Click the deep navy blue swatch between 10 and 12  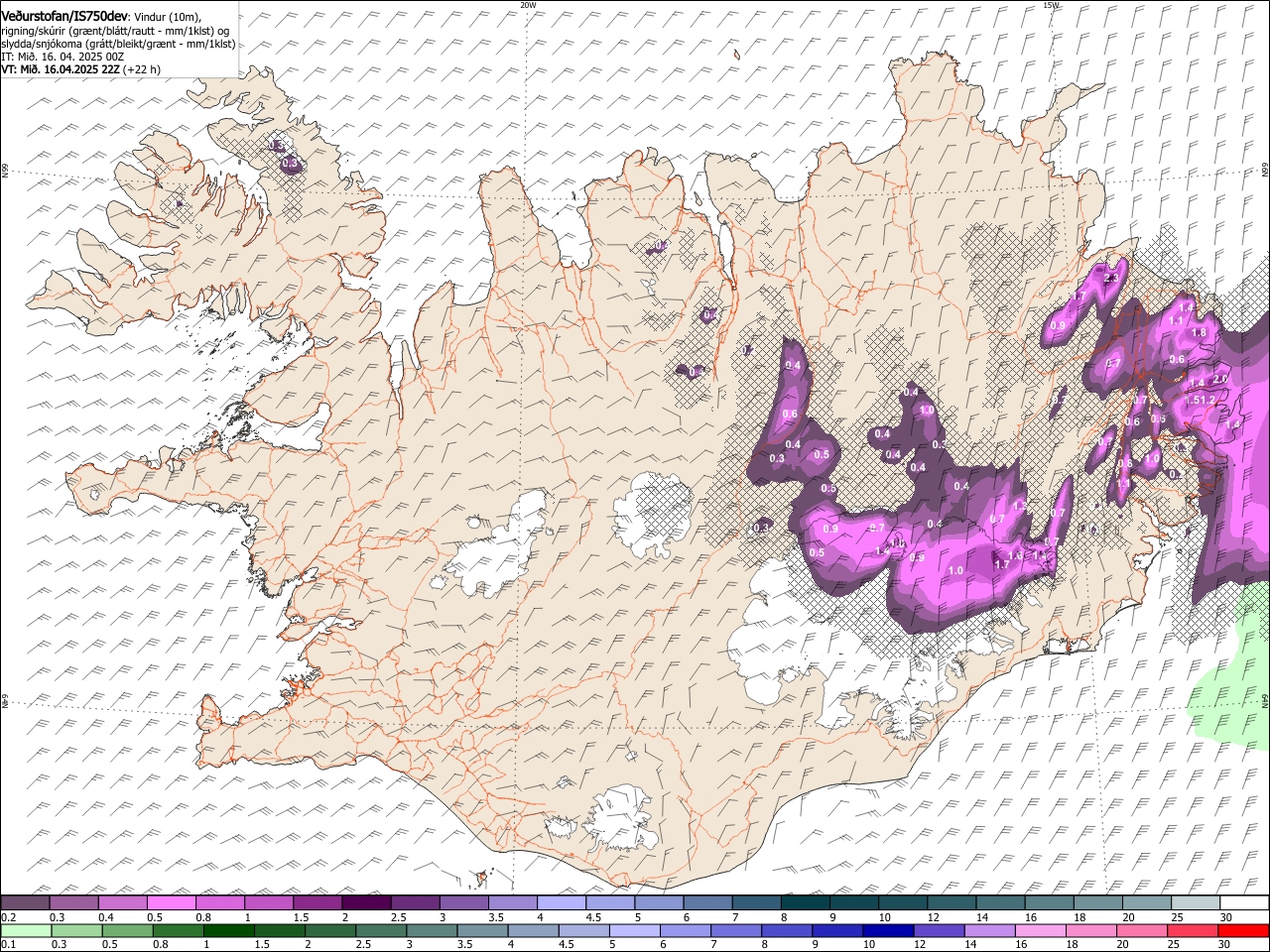pos(888,930)
